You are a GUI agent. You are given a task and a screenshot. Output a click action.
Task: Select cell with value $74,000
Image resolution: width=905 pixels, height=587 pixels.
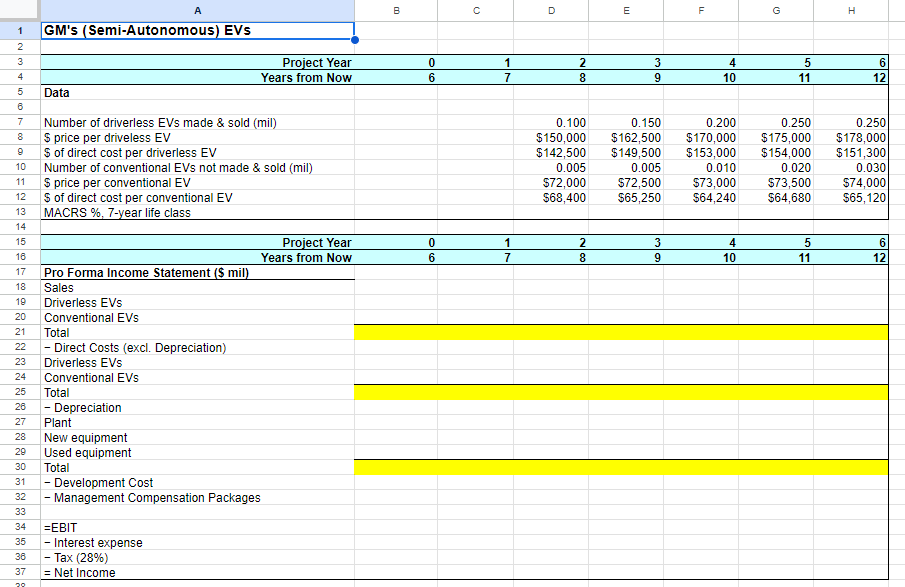pyautogui.click(x=851, y=182)
